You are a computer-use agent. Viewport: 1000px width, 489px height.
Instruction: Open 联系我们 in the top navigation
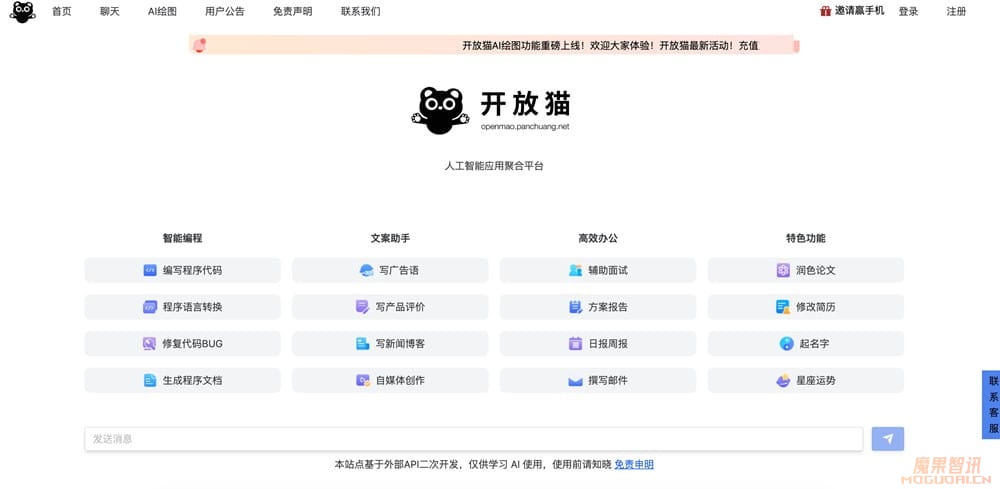tap(360, 11)
